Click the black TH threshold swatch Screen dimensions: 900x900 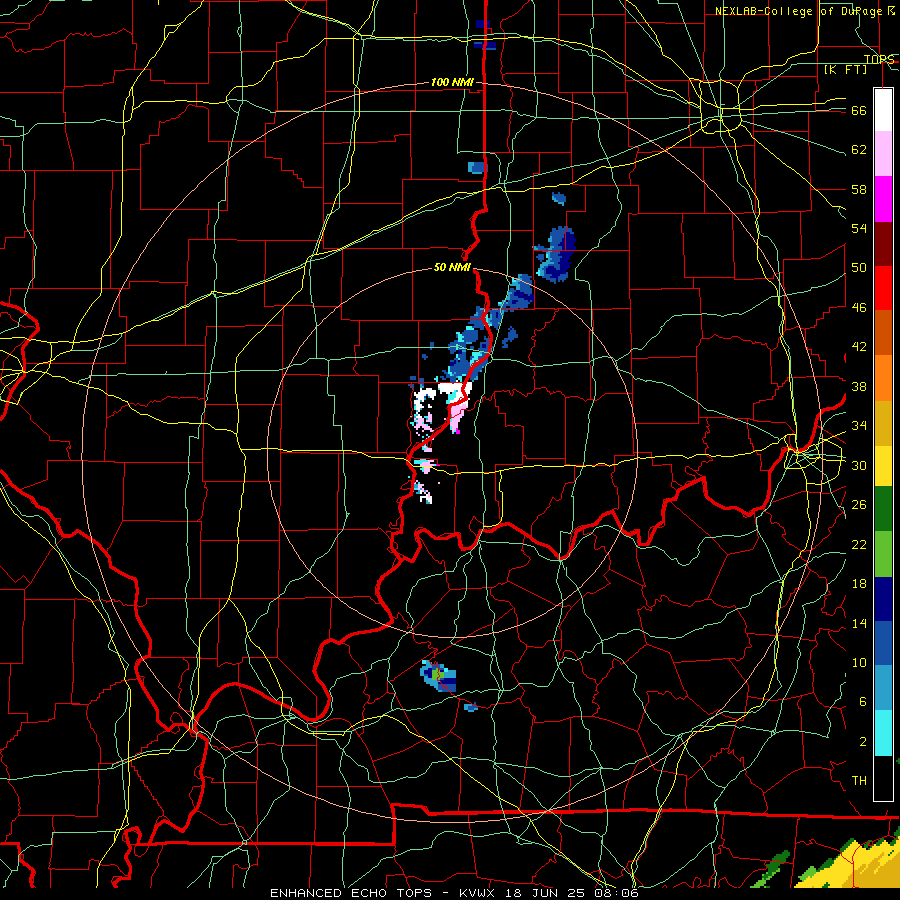pyautogui.click(x=883, y=778)
